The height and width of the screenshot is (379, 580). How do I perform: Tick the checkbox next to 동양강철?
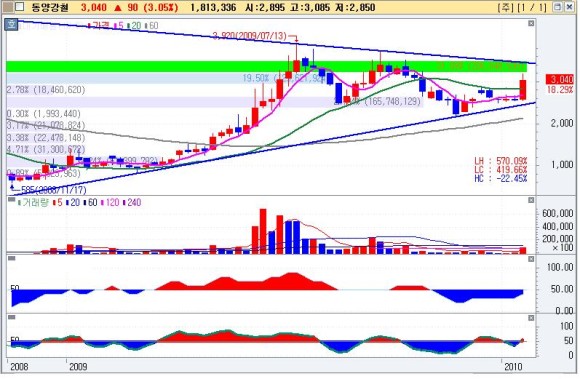pos(20,7)
